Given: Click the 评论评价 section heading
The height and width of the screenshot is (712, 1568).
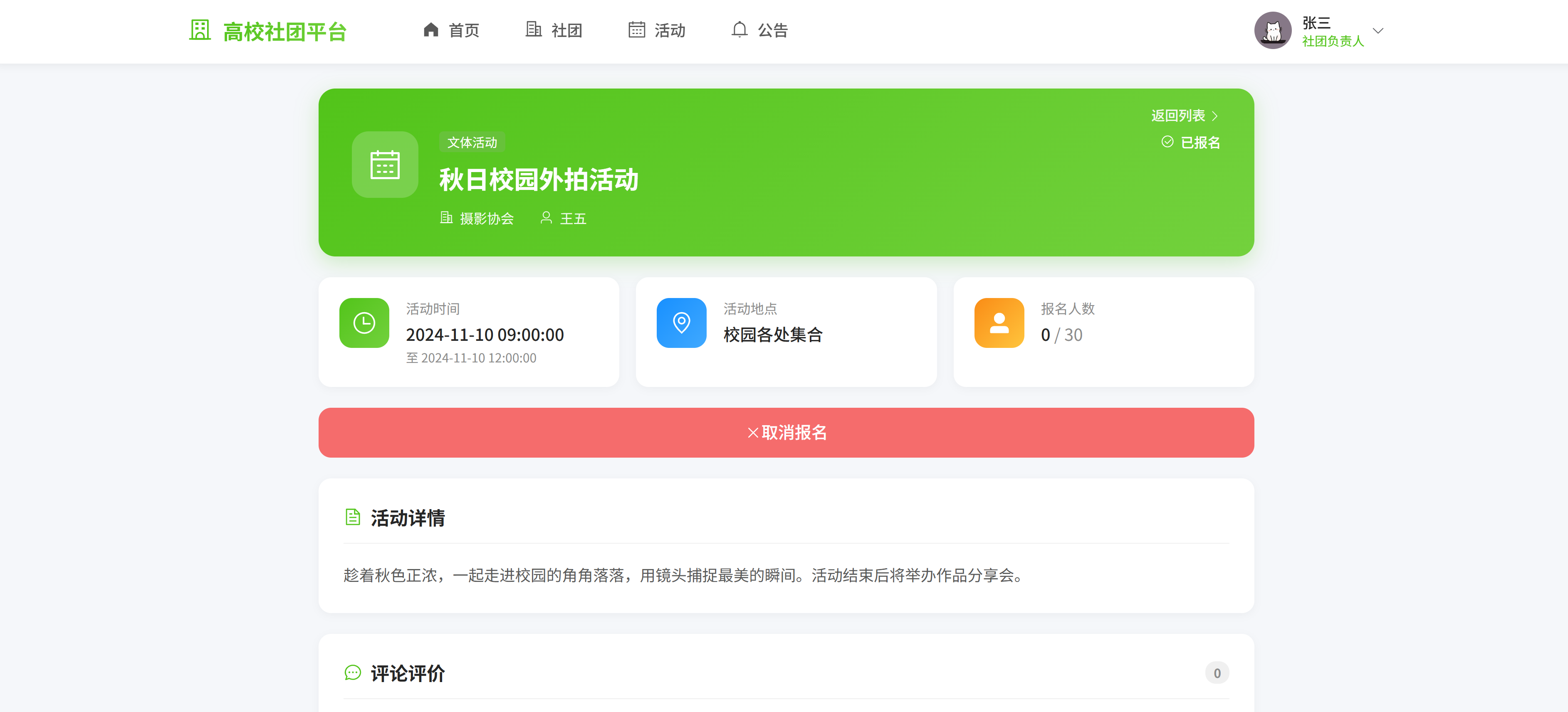Looking at the screenshot, I should click(x=408, y=674).
